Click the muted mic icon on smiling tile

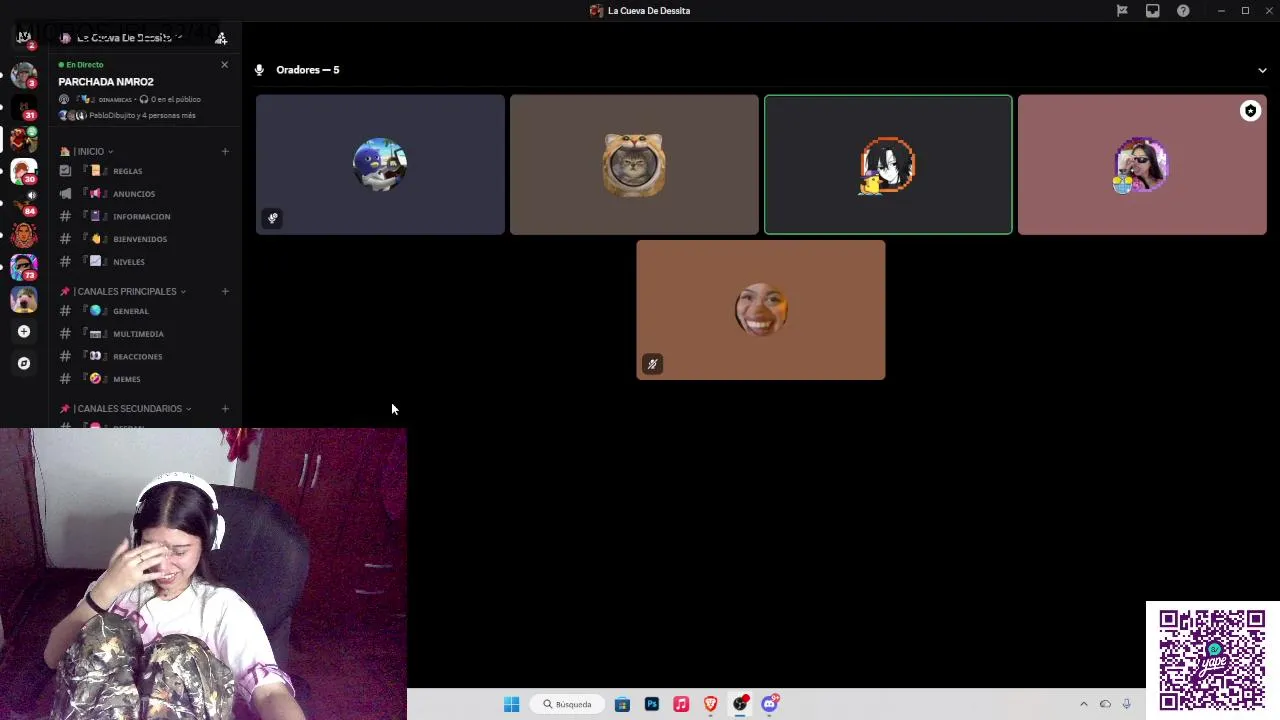(652, 364)
